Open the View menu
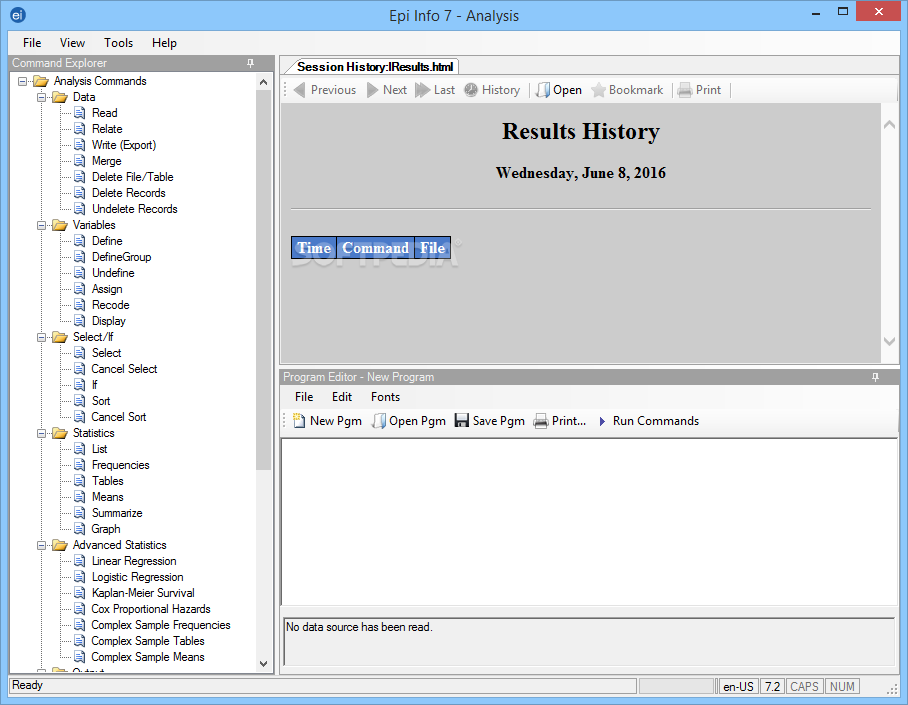Image resolution: width=908 pixels, height=705 pixels. [72, 43]
